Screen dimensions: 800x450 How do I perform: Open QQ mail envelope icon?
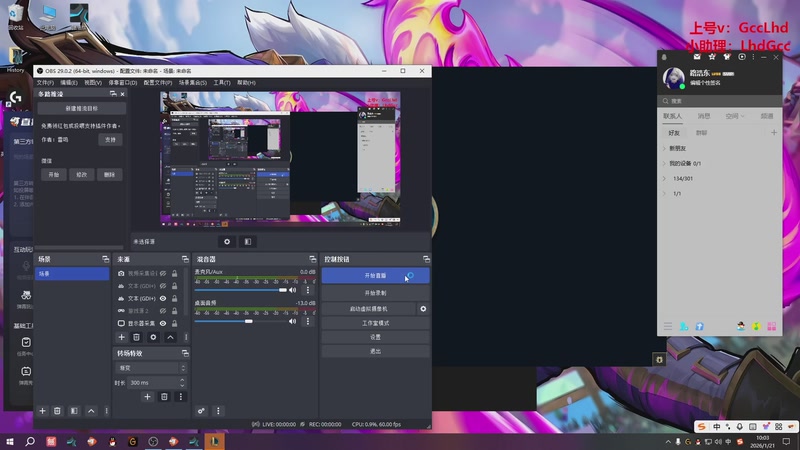point(697,57)
